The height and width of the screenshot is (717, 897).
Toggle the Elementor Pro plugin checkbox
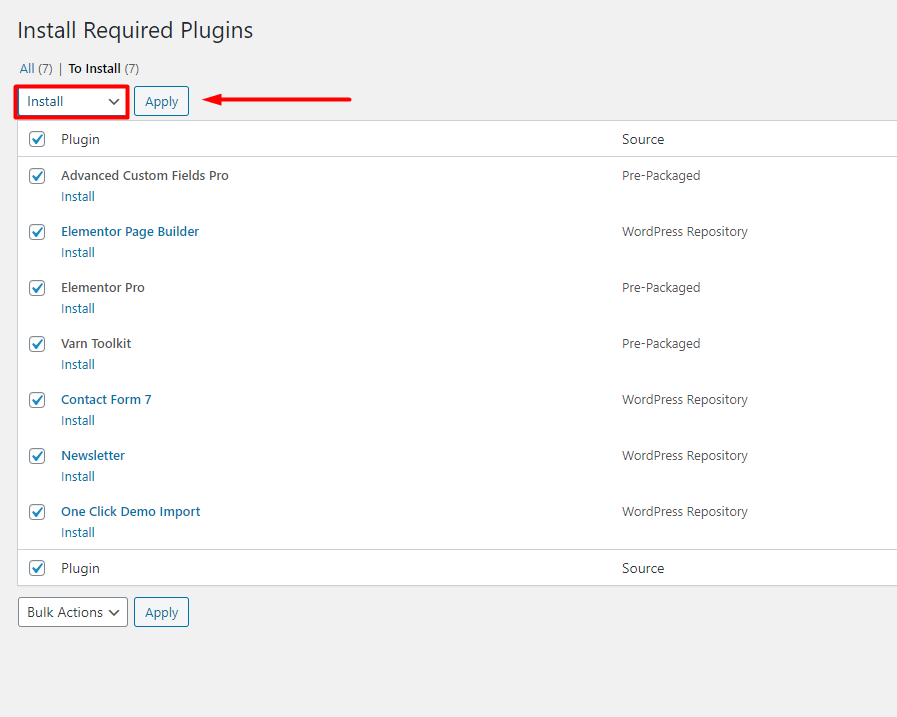pos(37,288)
